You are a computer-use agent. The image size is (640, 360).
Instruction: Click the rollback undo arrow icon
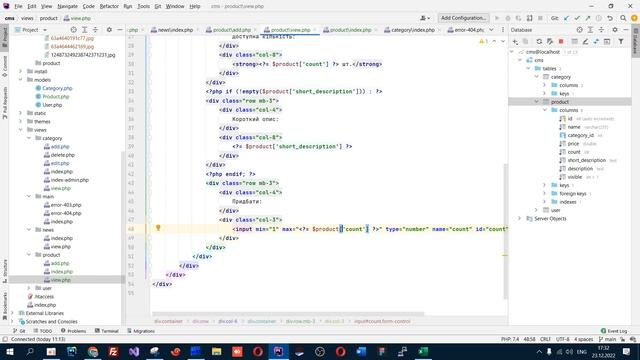pyautogui.click(x=610, y=18)
